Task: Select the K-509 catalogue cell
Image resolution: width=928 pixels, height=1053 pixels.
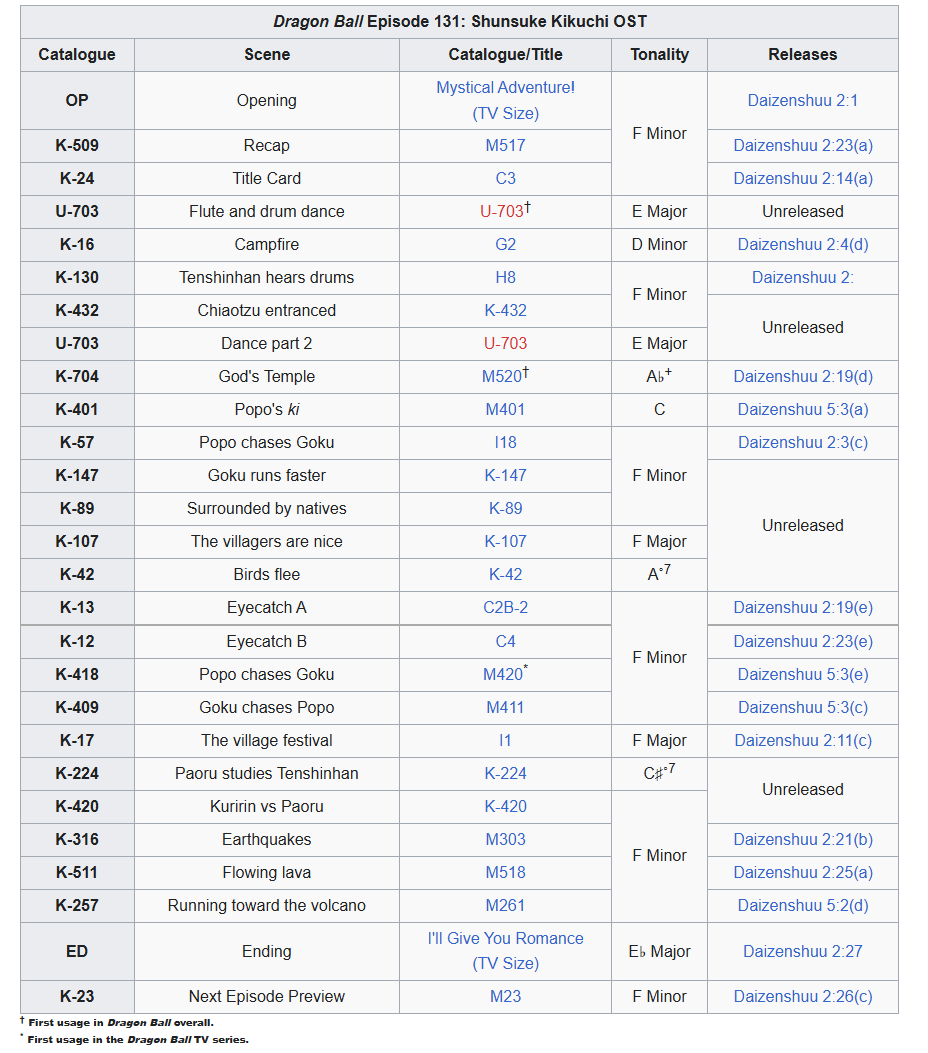Action: [77, 145]
